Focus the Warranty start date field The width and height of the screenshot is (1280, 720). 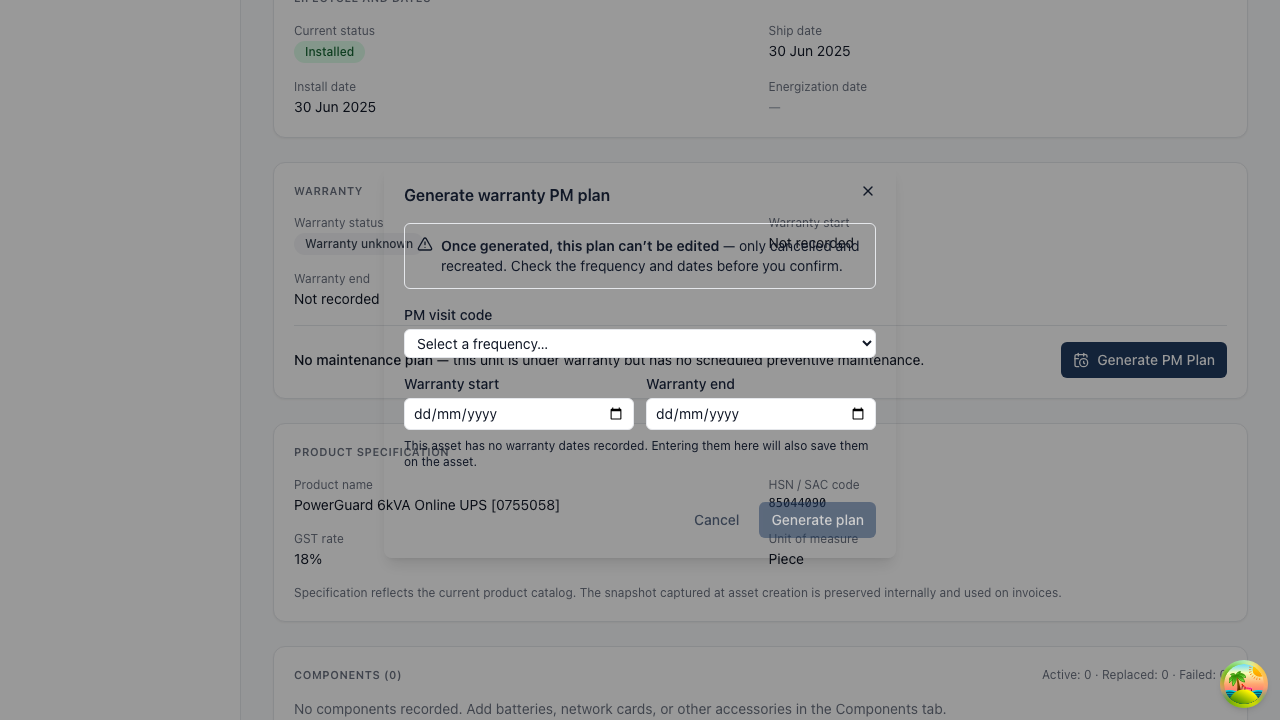point(519,414)
